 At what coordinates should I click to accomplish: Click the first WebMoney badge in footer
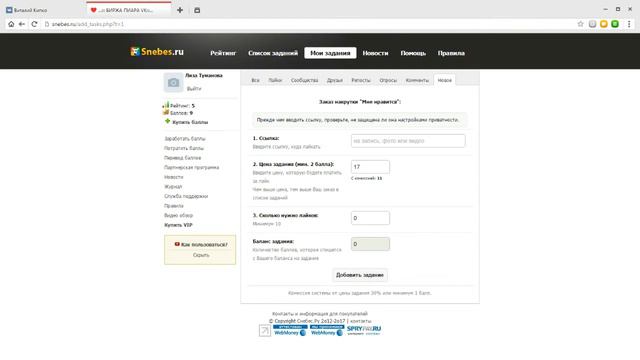[x=290, y=330]
